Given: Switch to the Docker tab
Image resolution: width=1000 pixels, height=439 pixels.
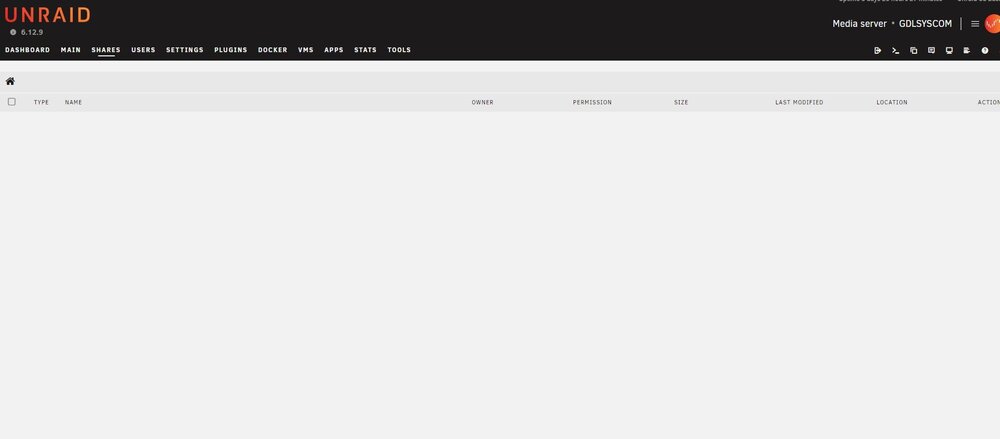Looking at the screenshot, I should click(273, 50).
